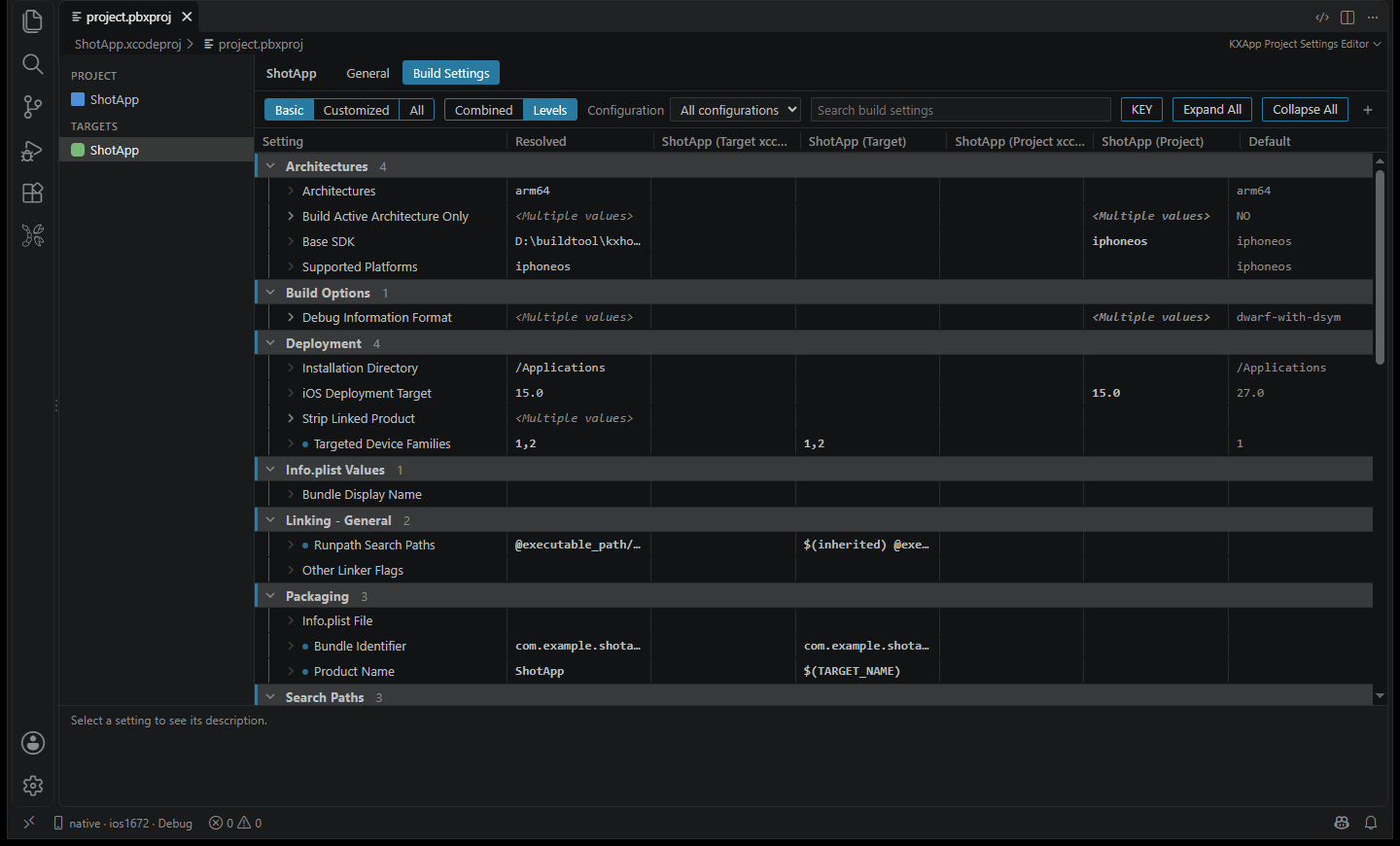Viewport: 1400px width, 846px height.
Task: Collapse the Architectures section
Action: click(x=270, y=166)
